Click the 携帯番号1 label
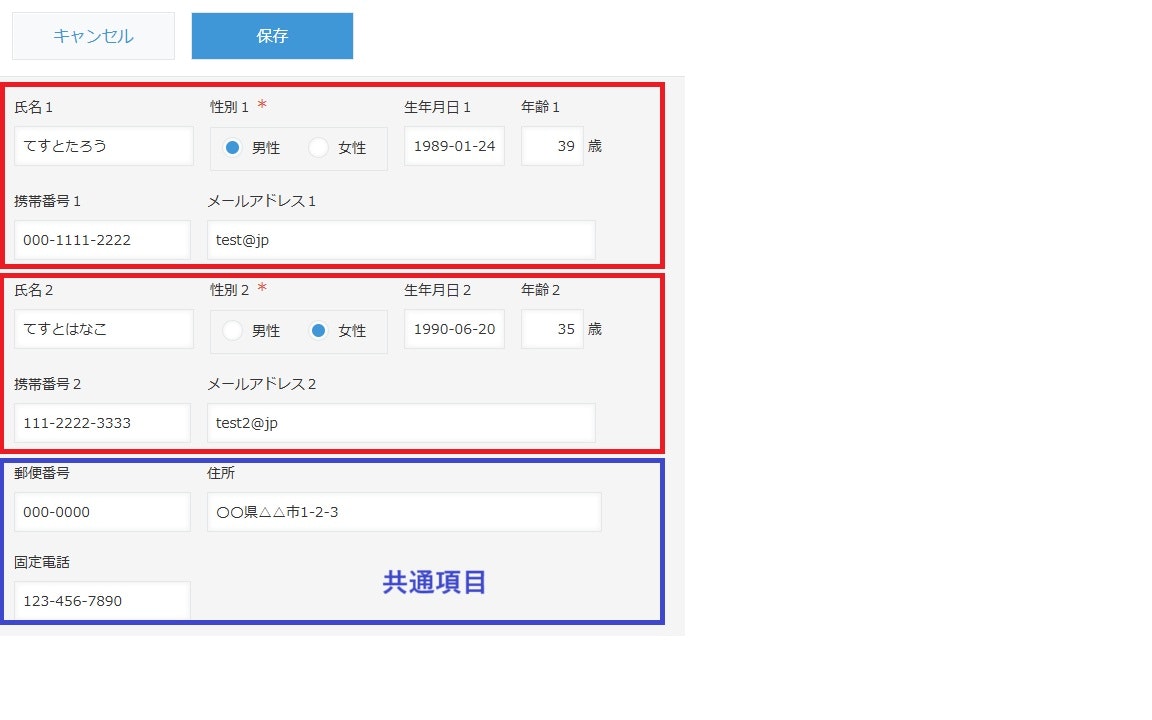The width and height of the screenshot is (1152, 720). tap(48, 201)
